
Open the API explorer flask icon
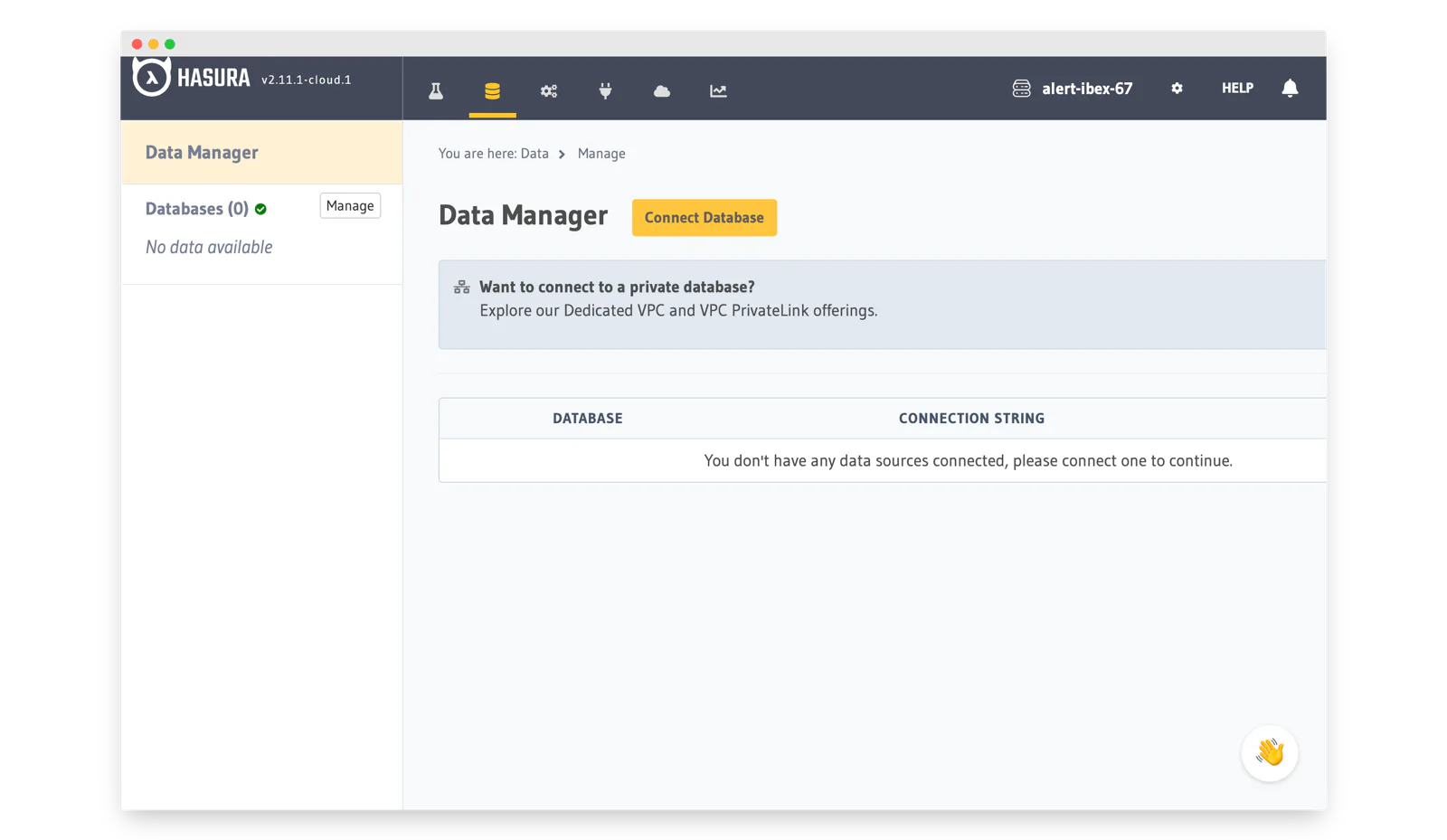click(x=436, y=90)
